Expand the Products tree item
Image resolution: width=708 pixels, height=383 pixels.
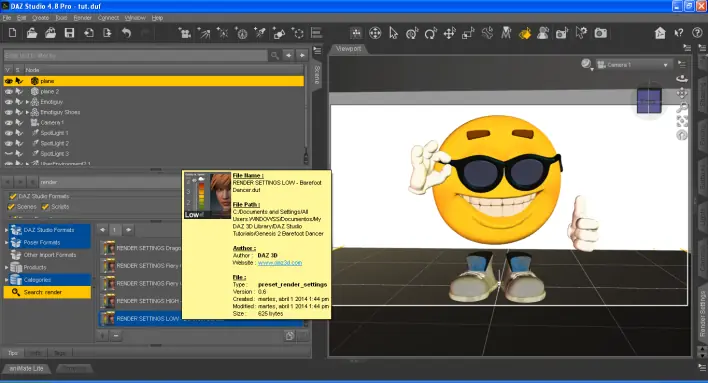6,267
